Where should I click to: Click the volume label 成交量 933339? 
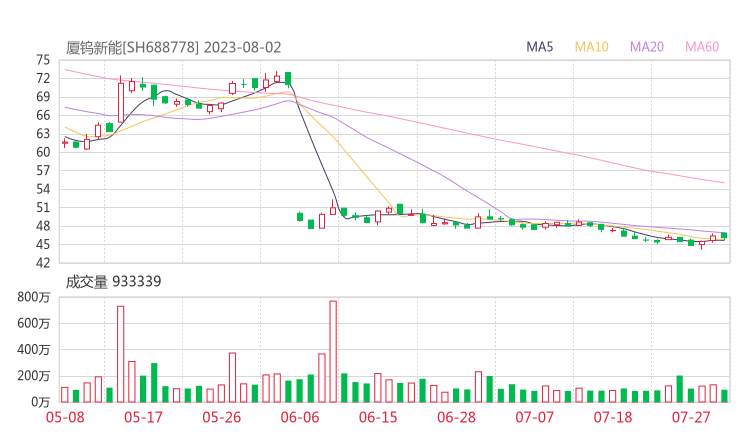pos(113,282)
